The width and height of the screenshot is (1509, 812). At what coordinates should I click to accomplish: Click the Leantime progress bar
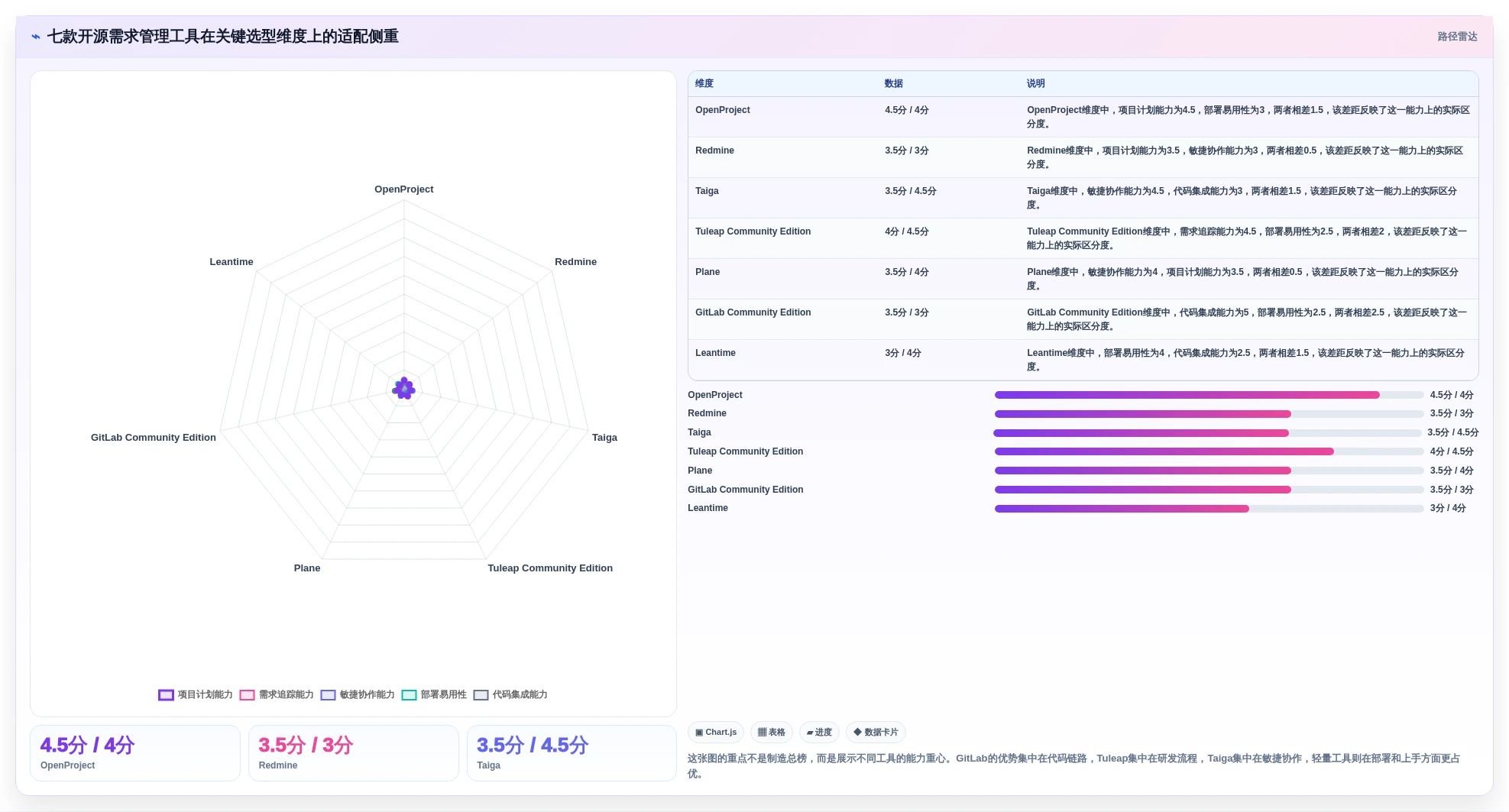tap(1209, 509)
